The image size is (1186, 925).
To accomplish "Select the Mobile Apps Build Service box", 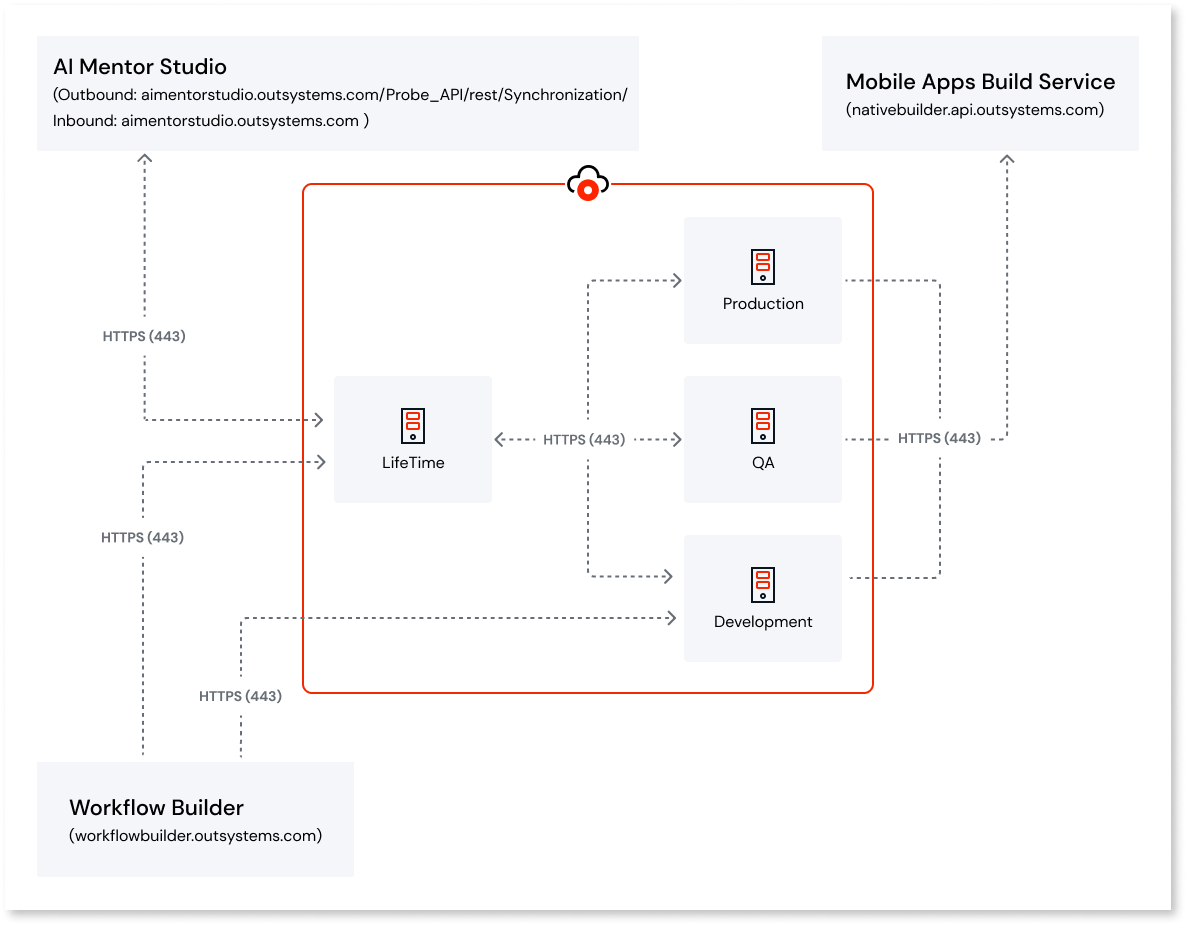I will coord(979,93).
